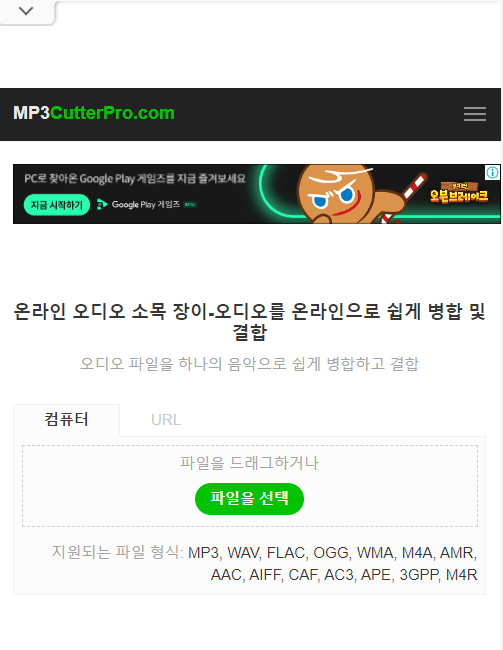
Task: Click the Google Play 게임즈 logo in the ad
Action: coord(138,204)
